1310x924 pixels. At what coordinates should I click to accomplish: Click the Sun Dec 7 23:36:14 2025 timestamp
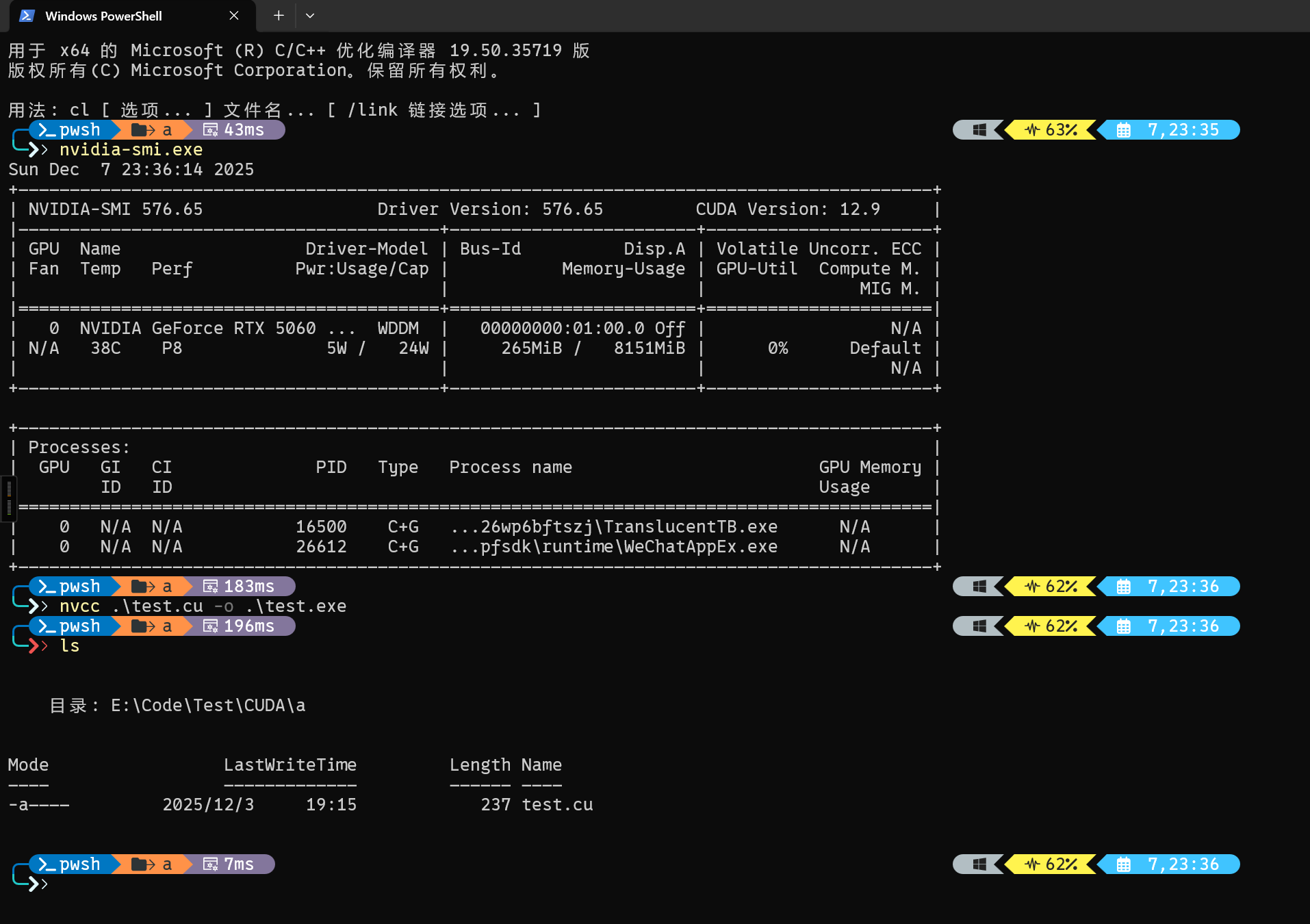(x=131, y=170)
